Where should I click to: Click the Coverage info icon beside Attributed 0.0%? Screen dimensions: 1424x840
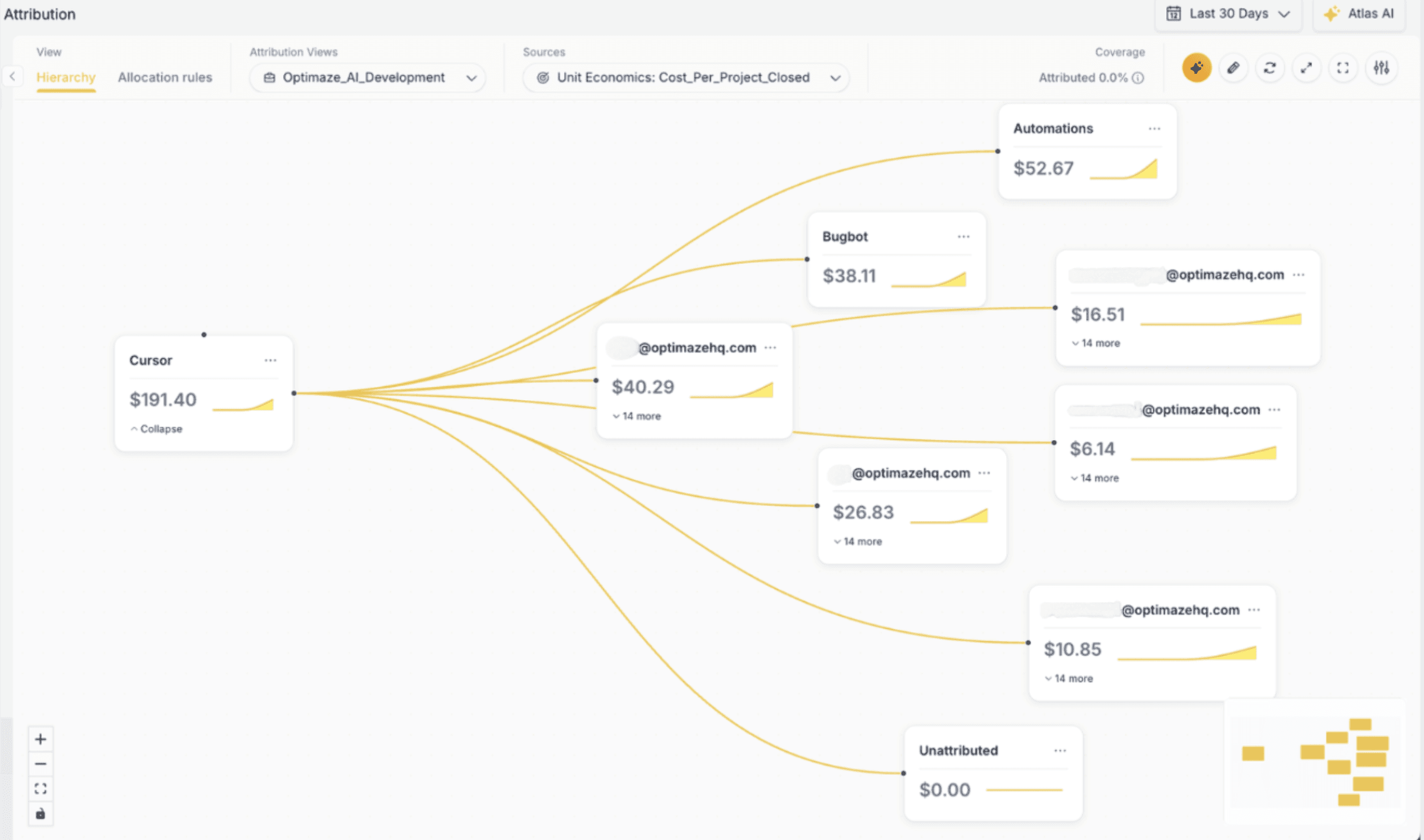click(x=1138, y=78)
